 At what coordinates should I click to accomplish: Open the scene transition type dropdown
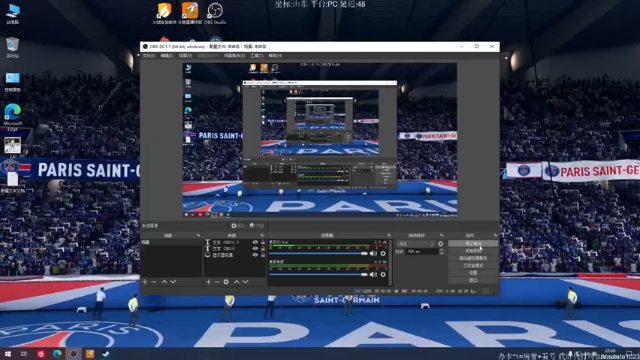416,244
